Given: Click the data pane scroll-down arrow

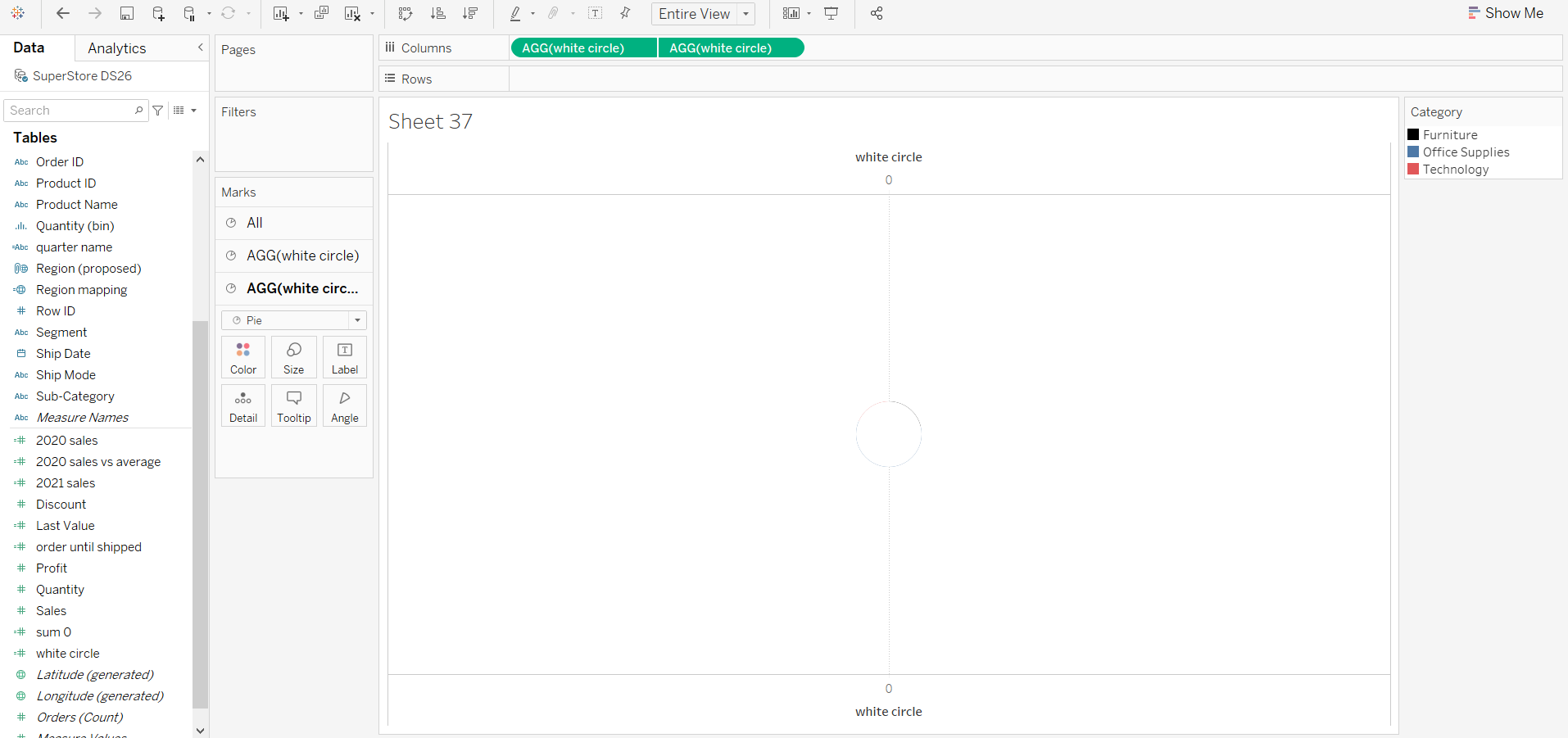Looking at the screenshot, I should 200,730.
